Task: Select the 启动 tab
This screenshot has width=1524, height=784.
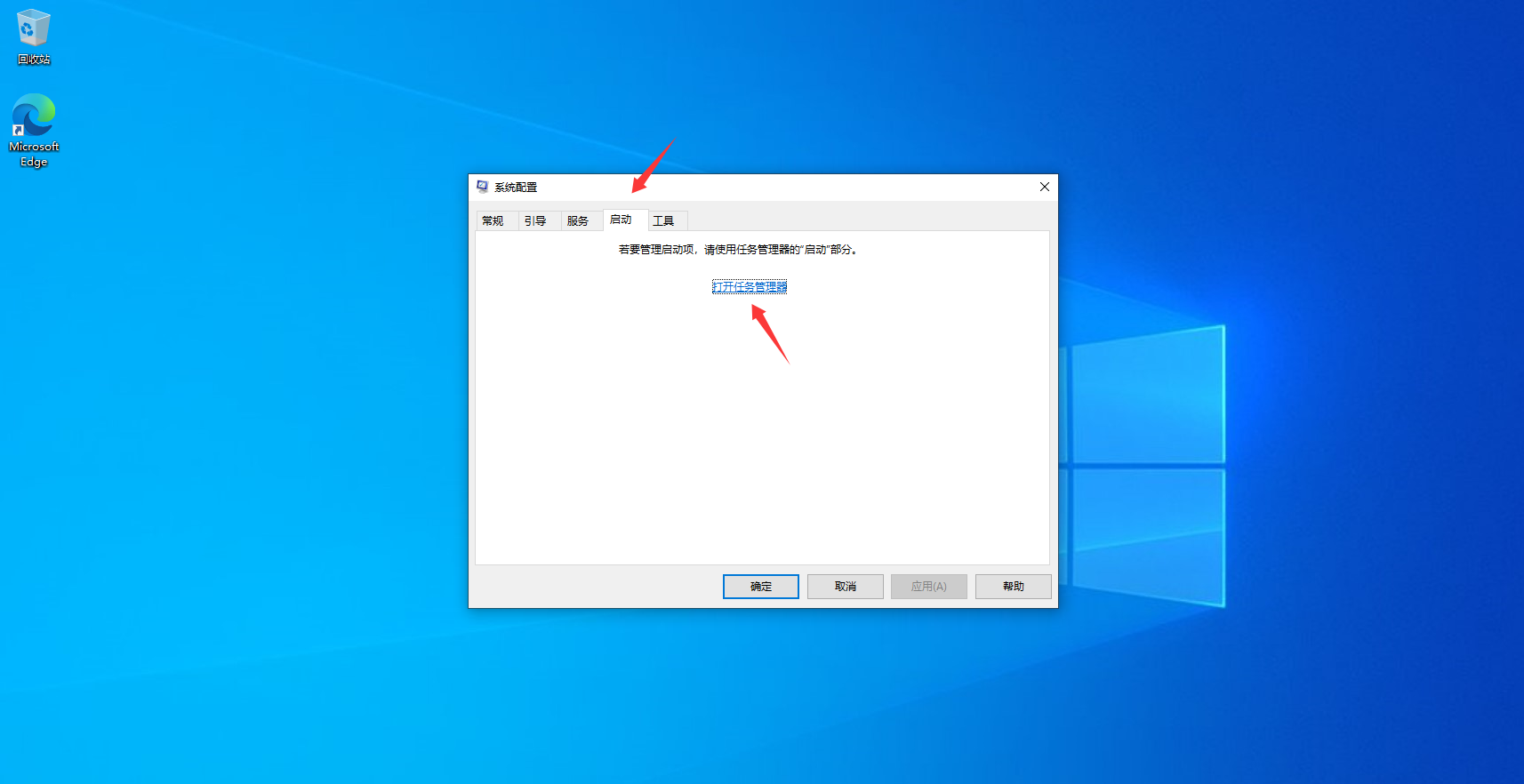Action: [x=621, y=220]
